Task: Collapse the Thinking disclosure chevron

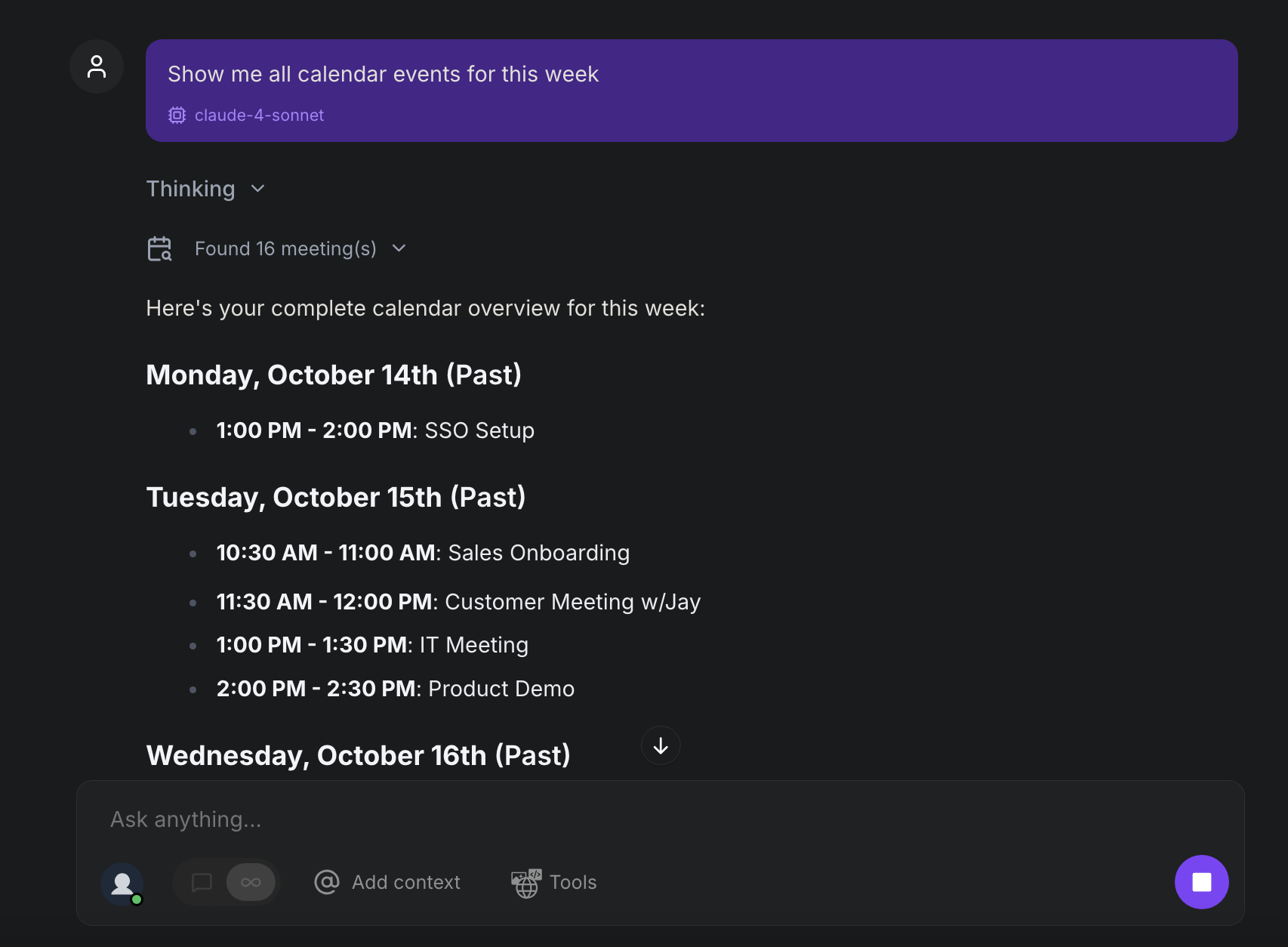Action: [257, 189]
